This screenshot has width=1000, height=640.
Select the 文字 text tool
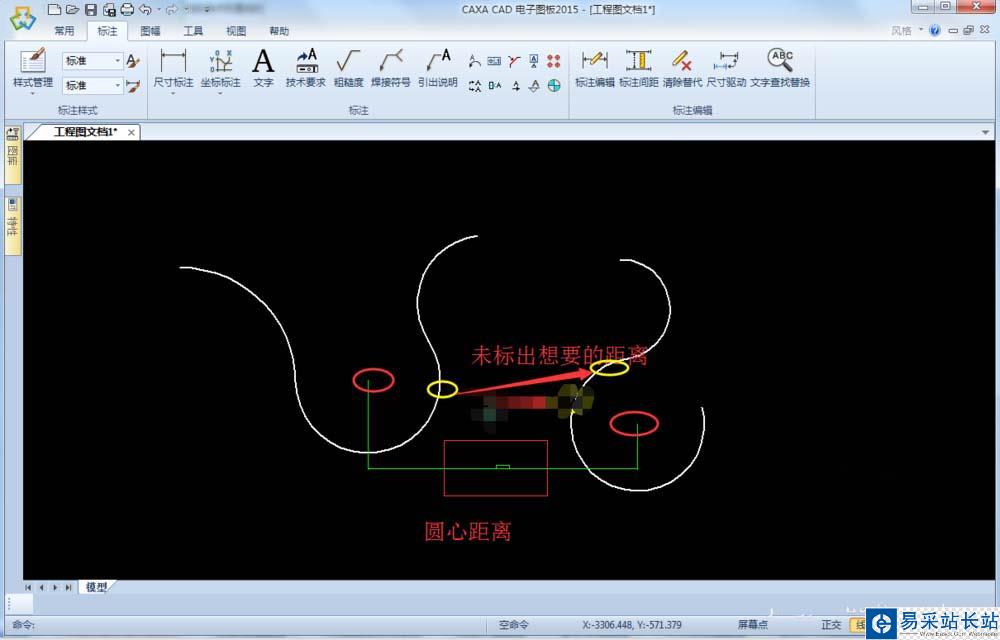coord(263,68)
